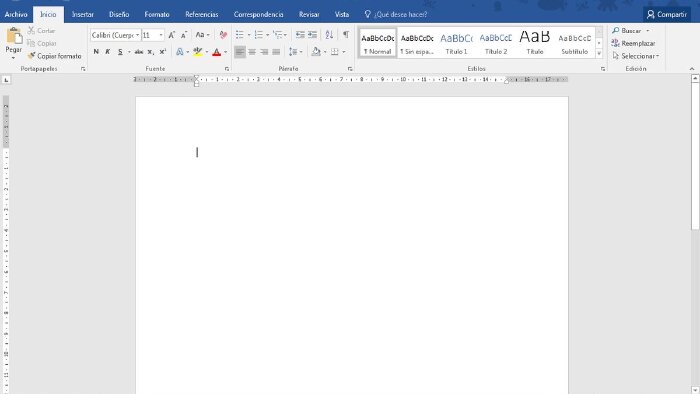Open the font name dropdown
The image size is (700, 394).
138,35
